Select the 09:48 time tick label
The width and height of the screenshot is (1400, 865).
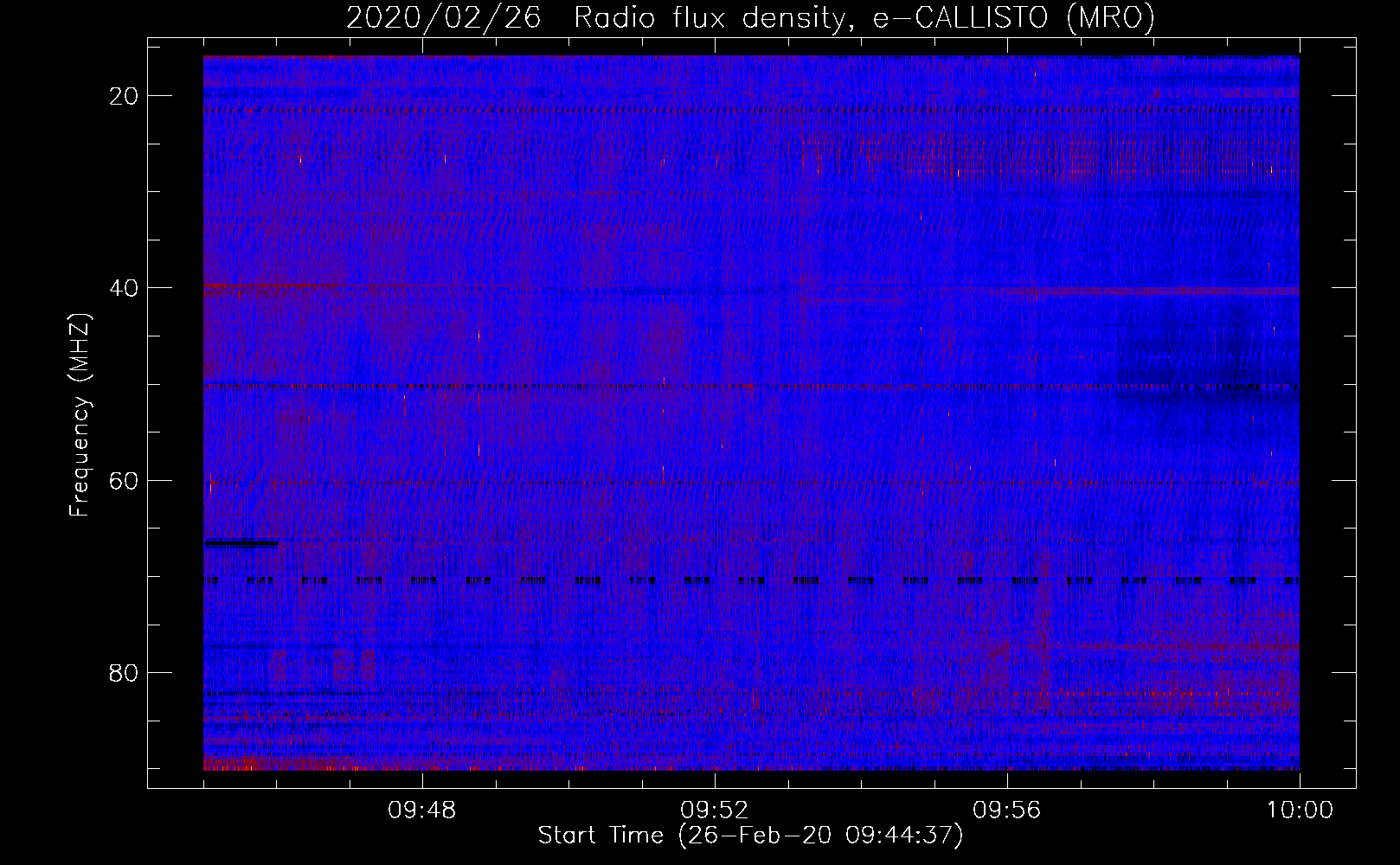coord(422,811)
